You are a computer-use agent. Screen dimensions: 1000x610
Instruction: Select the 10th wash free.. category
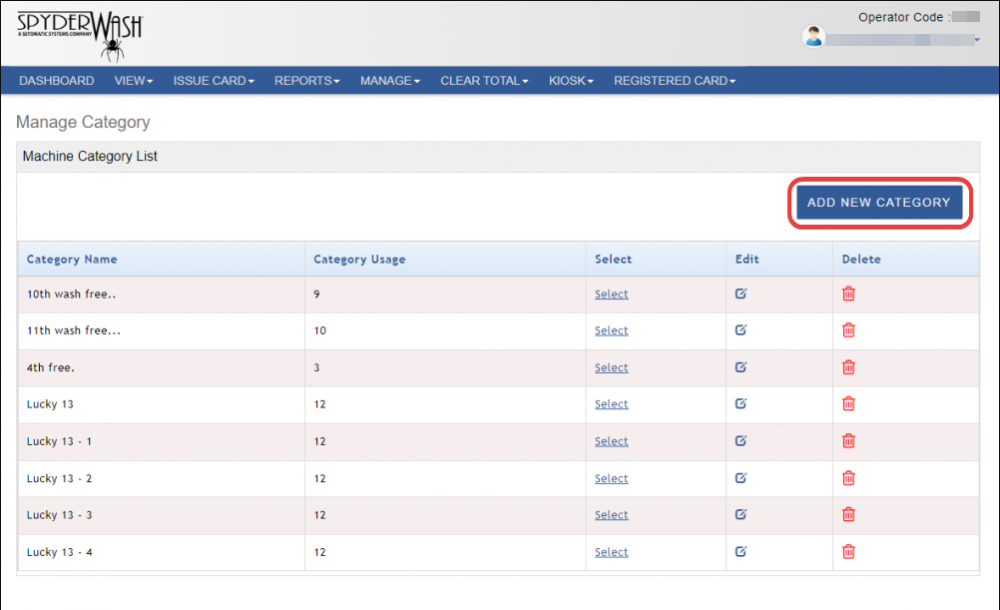(611, 294)
